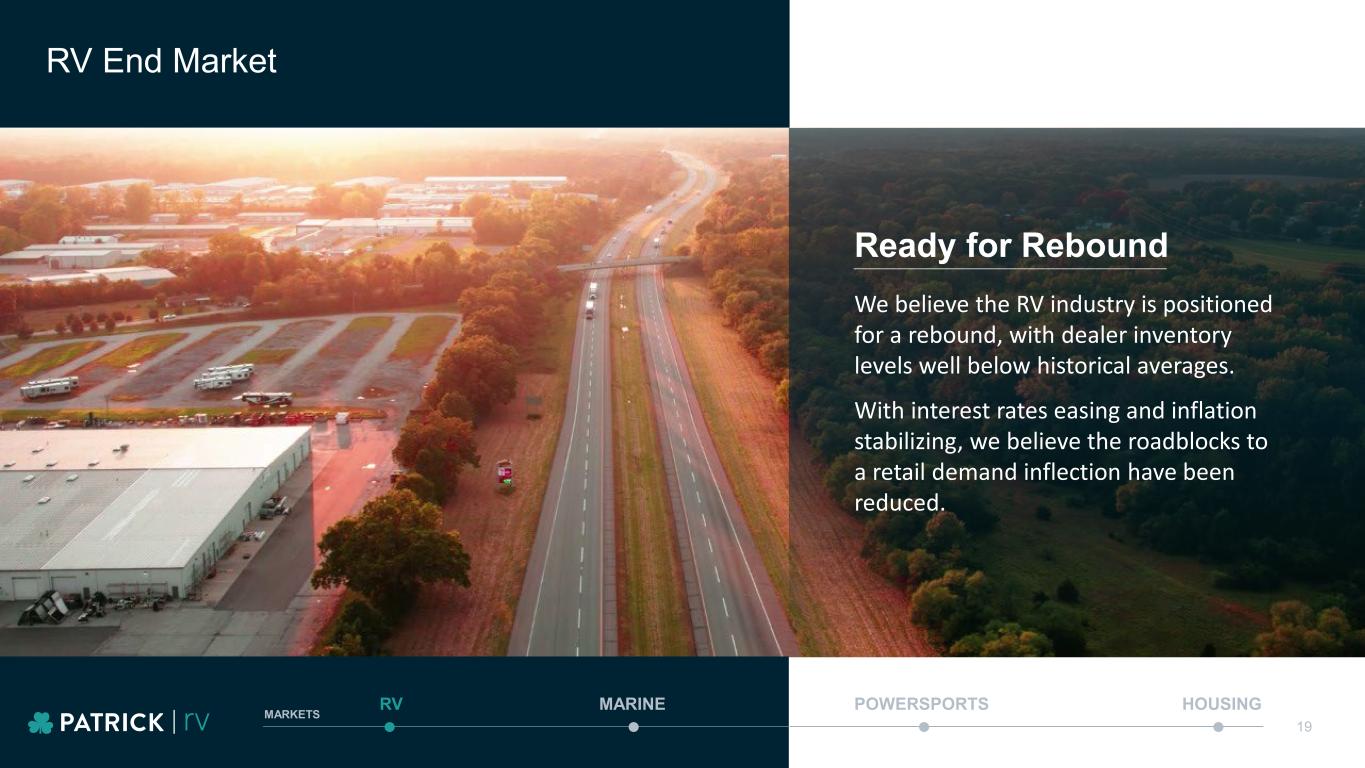Select the POWERSPORTS market tab
Image resolution: width=1365 pixels, height=768 pixels.
921,704
